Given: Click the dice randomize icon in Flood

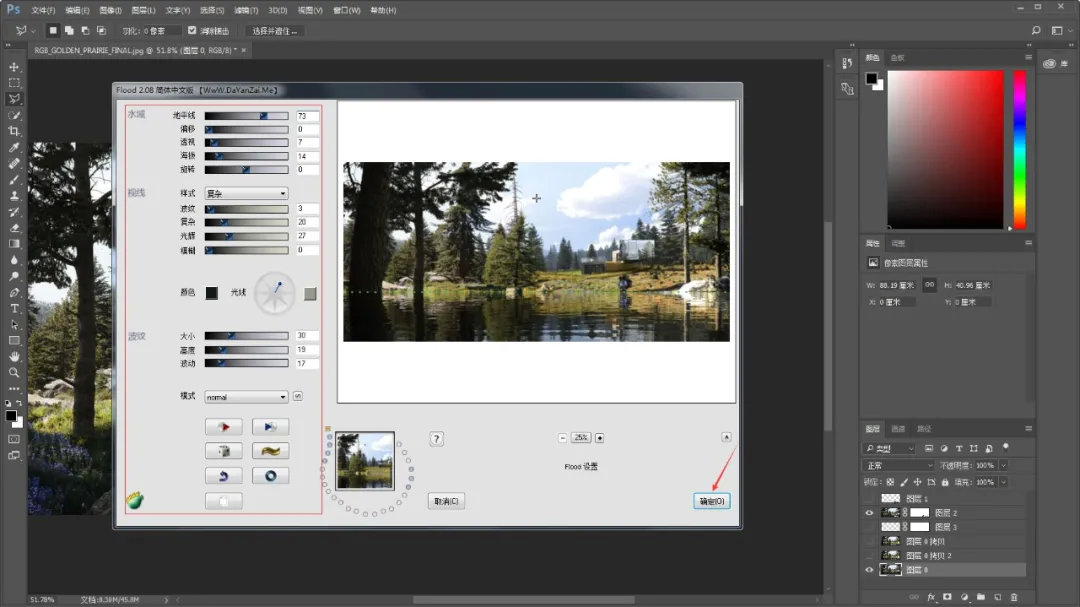Looking at the screenshot, I should click(223, 451).
